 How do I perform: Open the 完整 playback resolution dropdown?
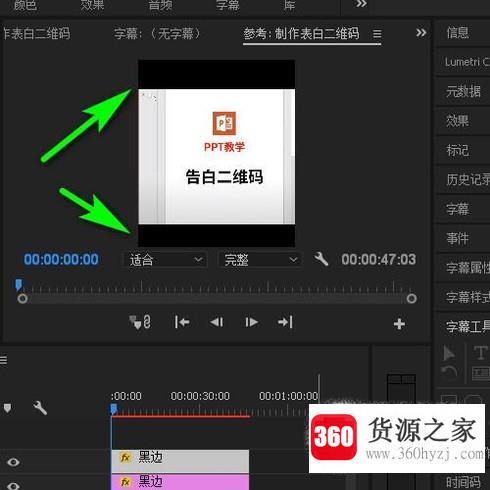pos(260,260)
